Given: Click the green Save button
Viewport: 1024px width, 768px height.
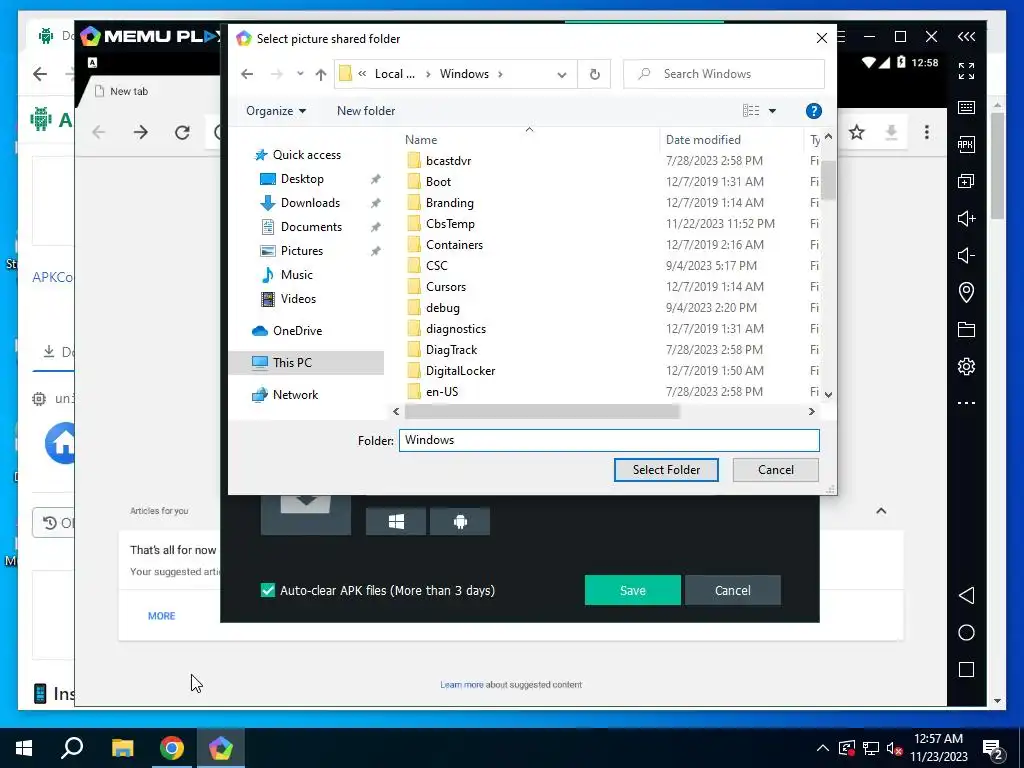Looking at the screenshot, I should coord(632,590).
